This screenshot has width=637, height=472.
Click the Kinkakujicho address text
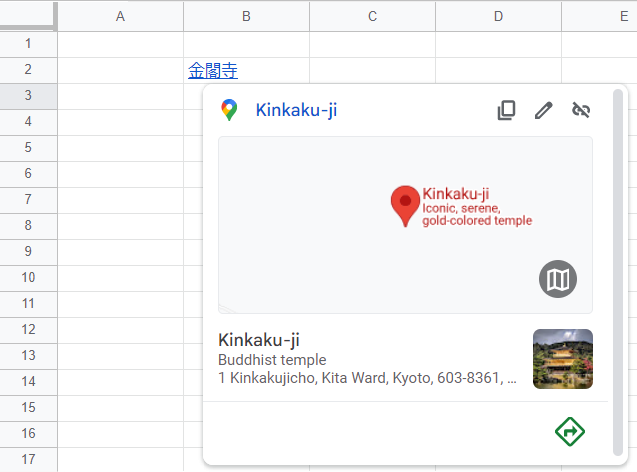pos(367,379)
